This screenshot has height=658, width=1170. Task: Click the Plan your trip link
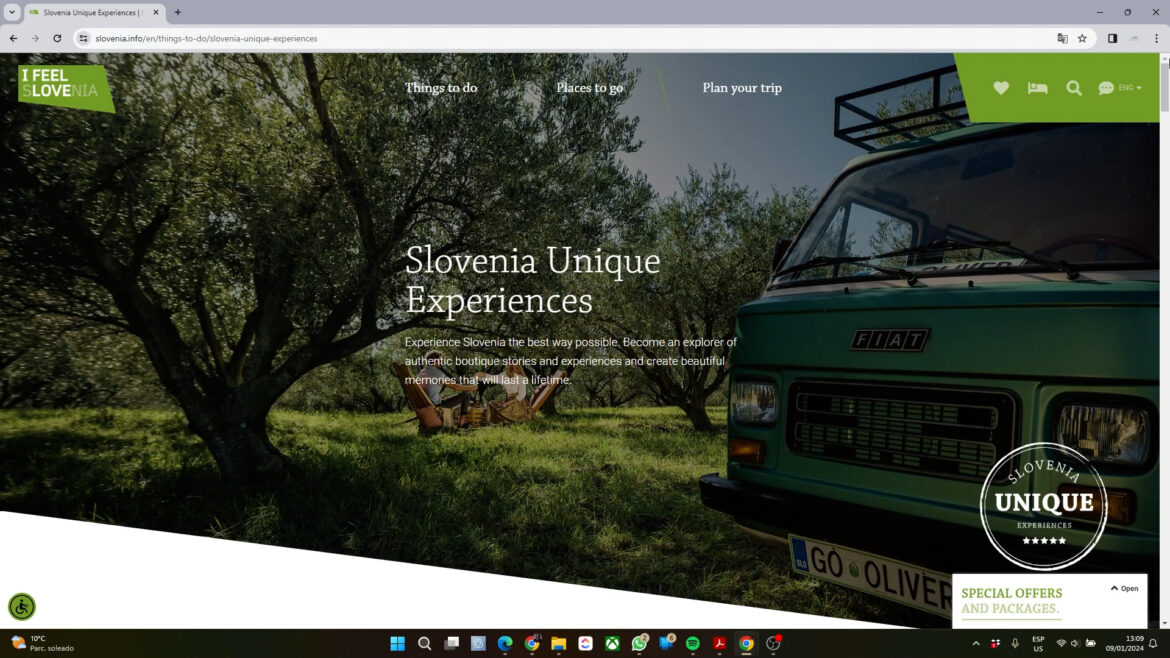coord(742,88)
